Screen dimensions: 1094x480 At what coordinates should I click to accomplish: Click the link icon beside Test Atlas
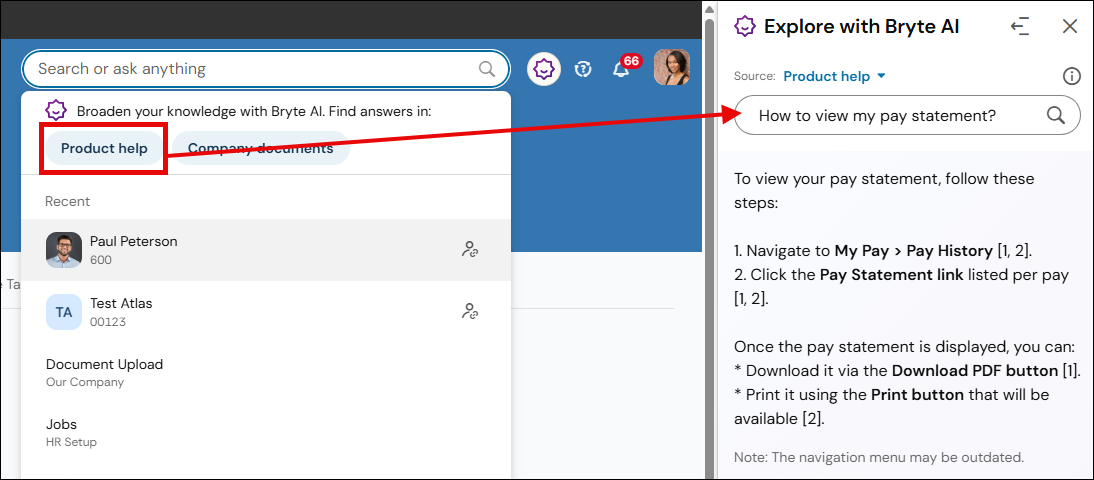470,311
